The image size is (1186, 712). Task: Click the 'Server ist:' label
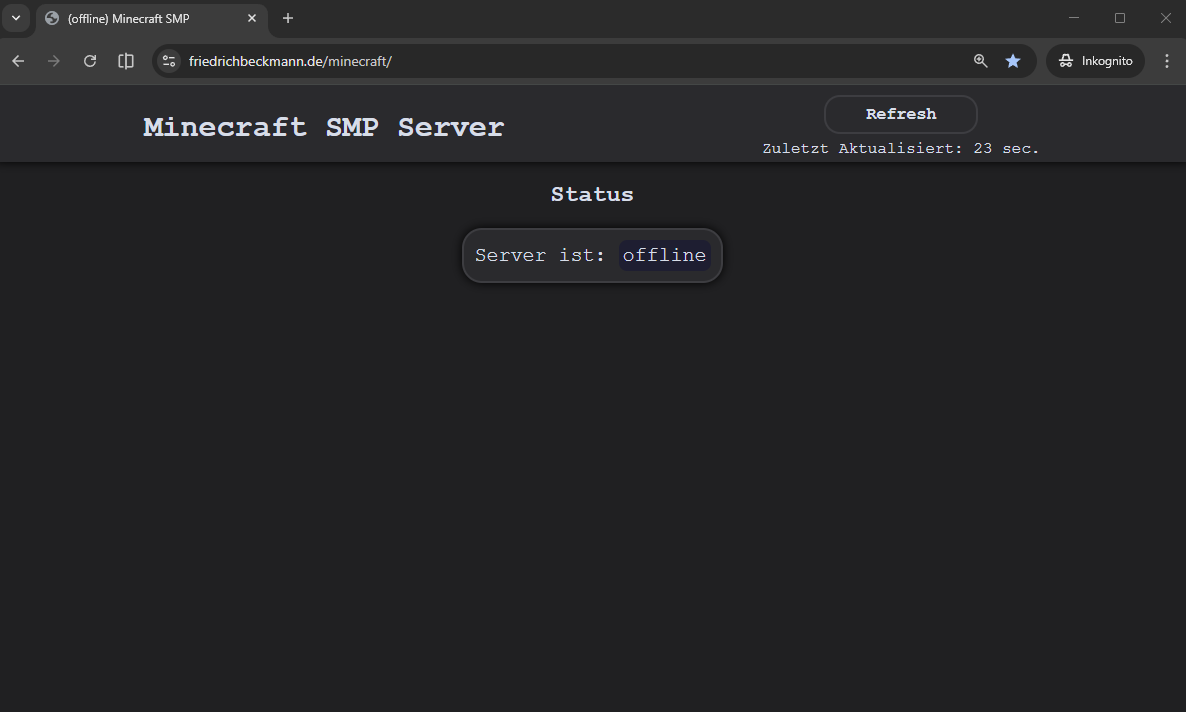540,256
